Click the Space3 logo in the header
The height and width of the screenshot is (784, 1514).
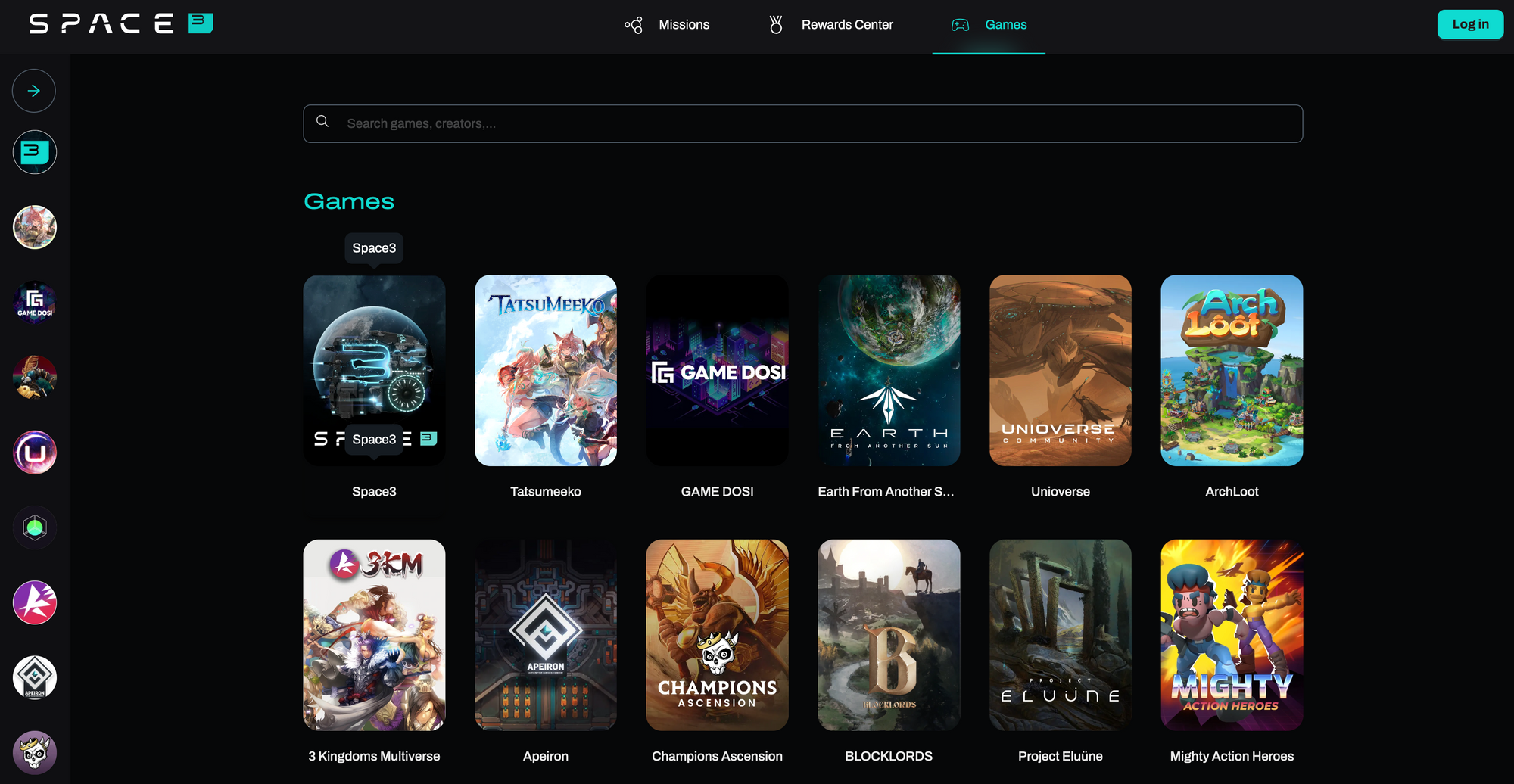pyautogui.click(x=121, y=23)
